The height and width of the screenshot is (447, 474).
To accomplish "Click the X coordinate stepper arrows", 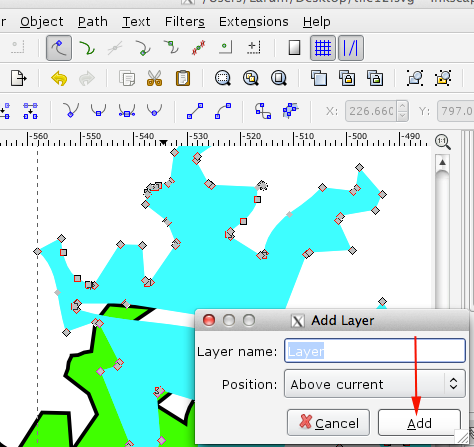I will coord(403,111).
